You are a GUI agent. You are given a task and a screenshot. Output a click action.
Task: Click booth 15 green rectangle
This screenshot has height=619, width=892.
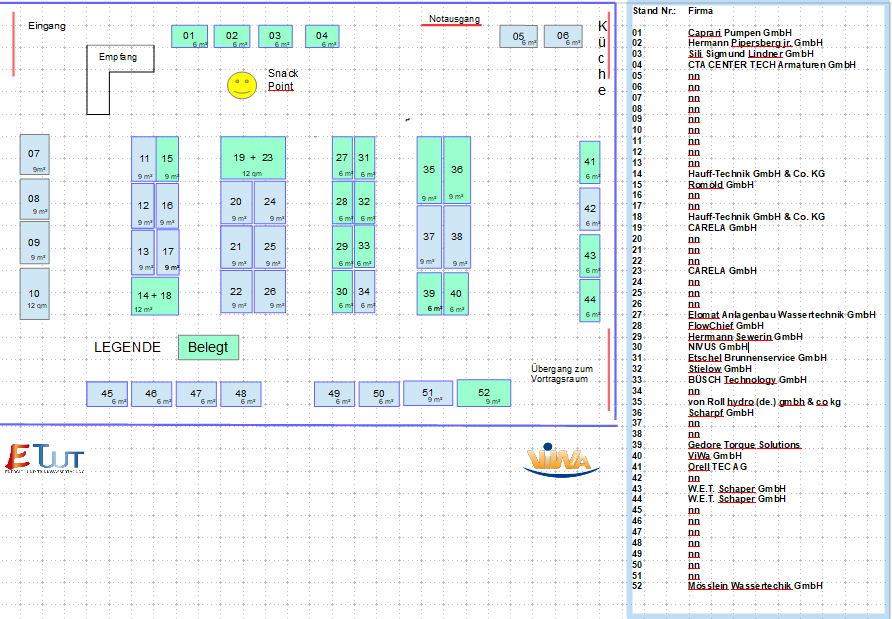(x=167, y=159)
